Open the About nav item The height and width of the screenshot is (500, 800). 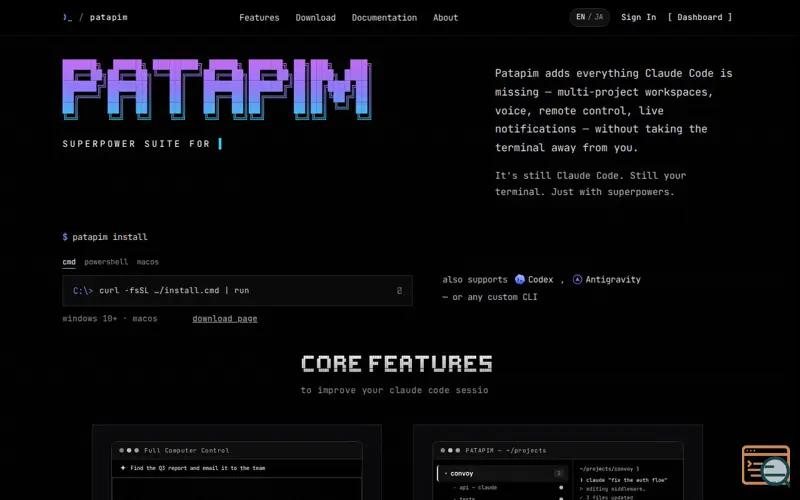(445, 18)
